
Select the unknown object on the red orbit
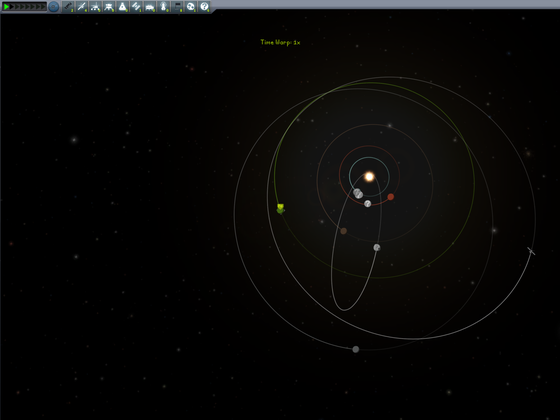coord(368,204)
